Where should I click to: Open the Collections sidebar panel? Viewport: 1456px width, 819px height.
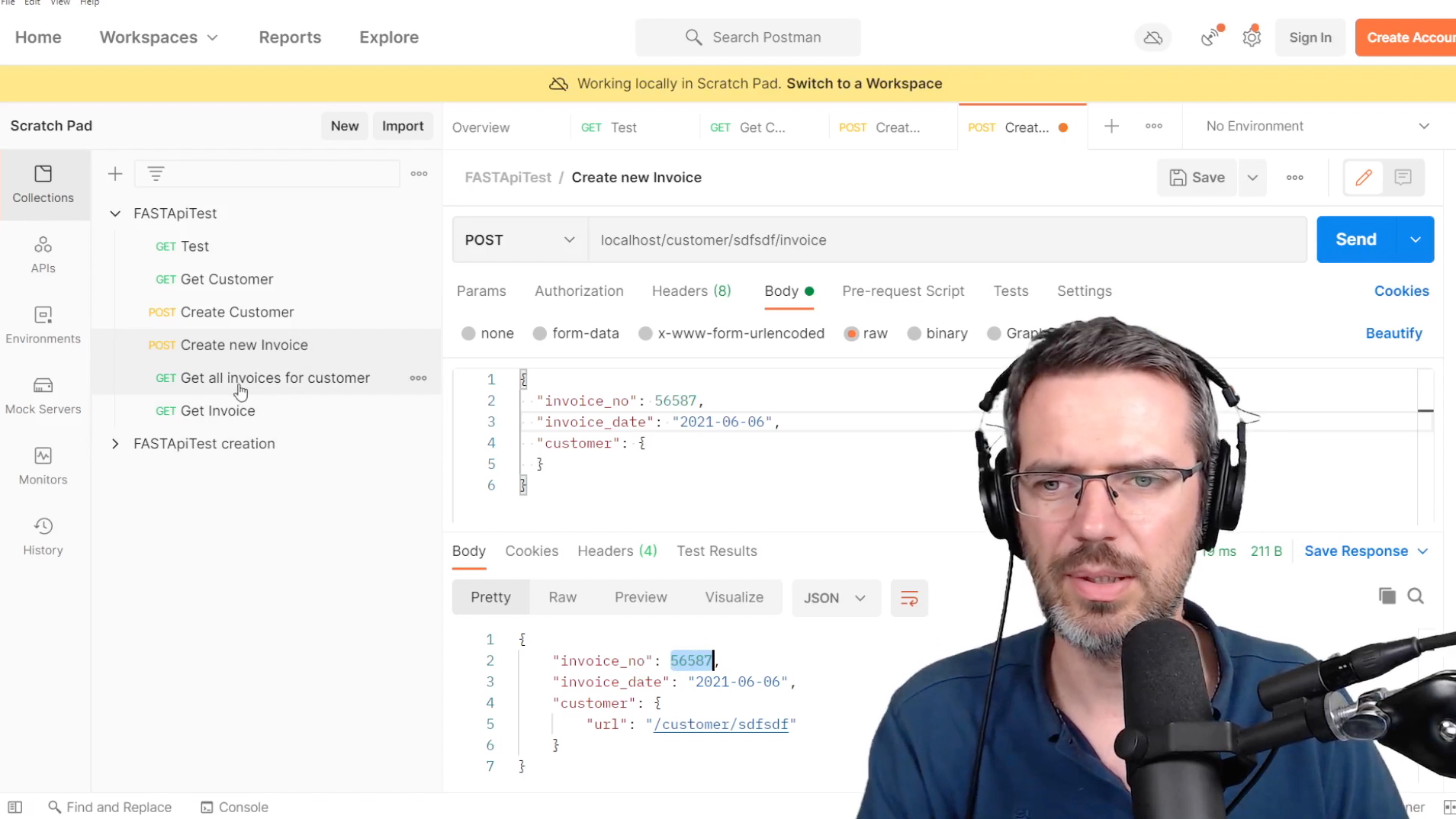(43, 184)
